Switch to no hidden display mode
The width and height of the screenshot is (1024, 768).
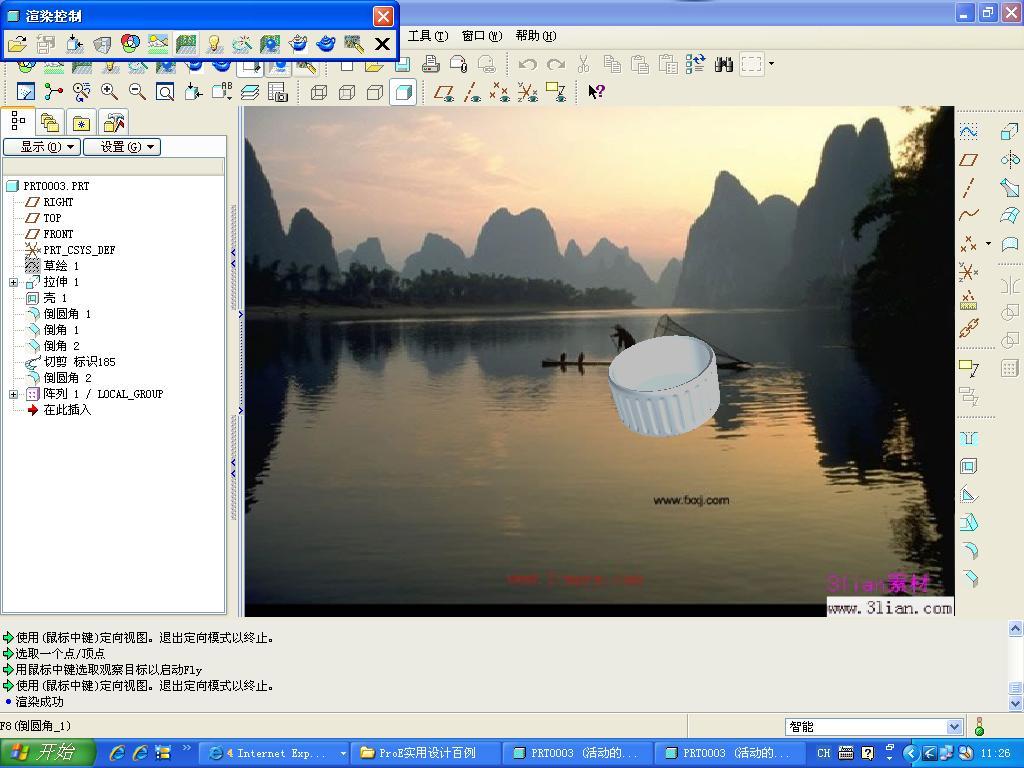coord(375,92)
